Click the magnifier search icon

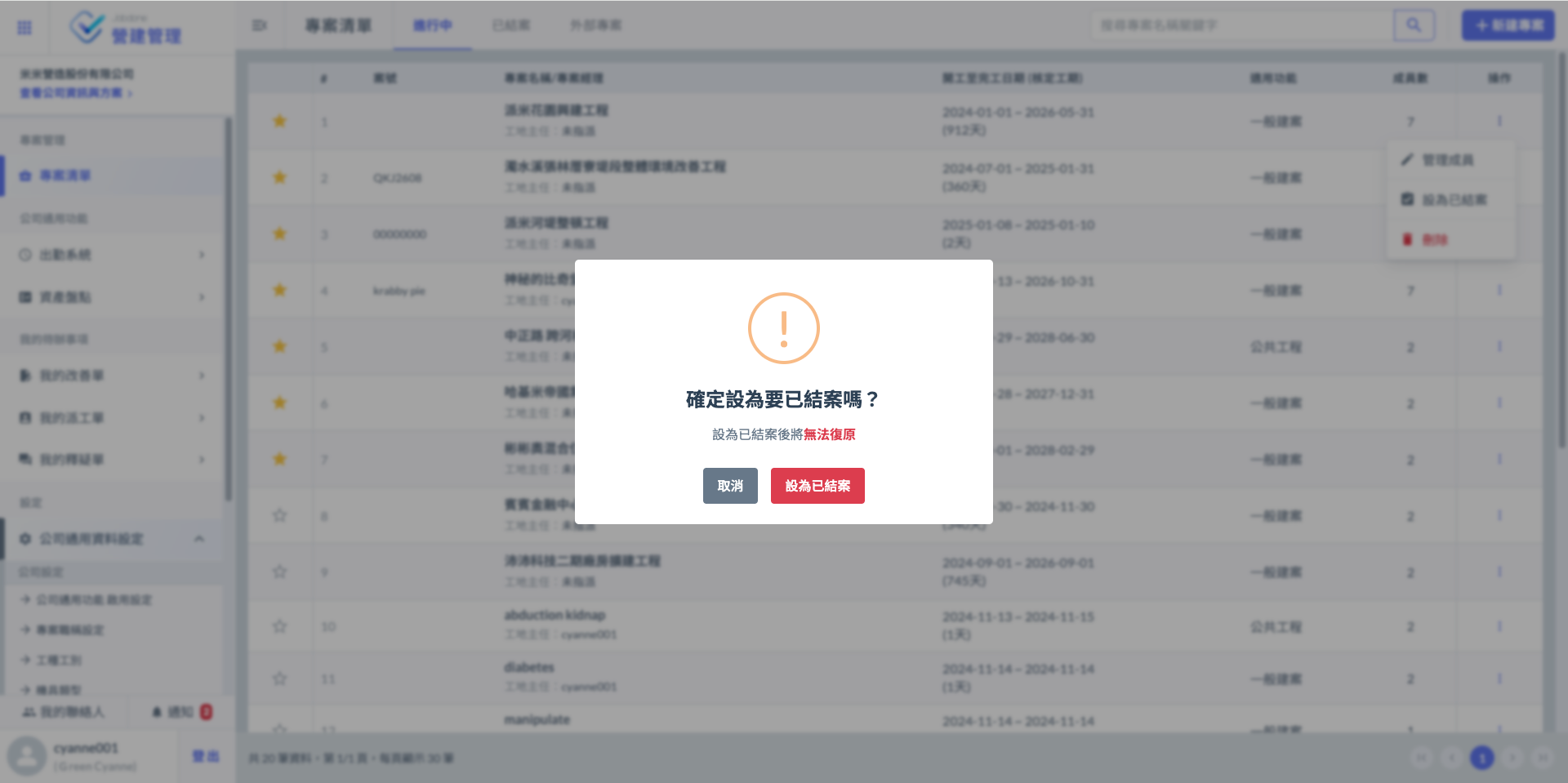coord(1414,25)
